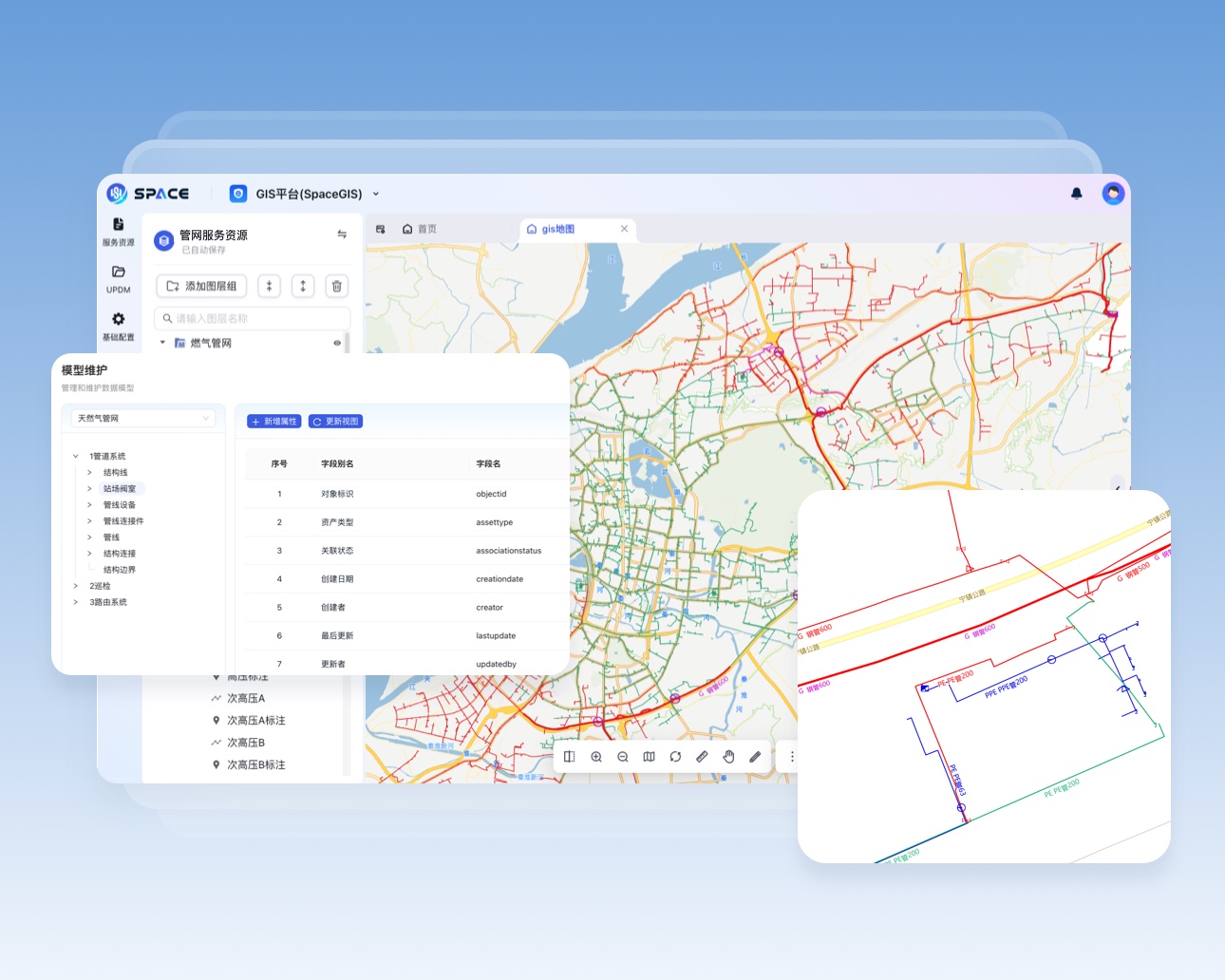Toggle visibility eye for 燃气管网 layer
The image size is (1225, 980).
pos(337,343)
